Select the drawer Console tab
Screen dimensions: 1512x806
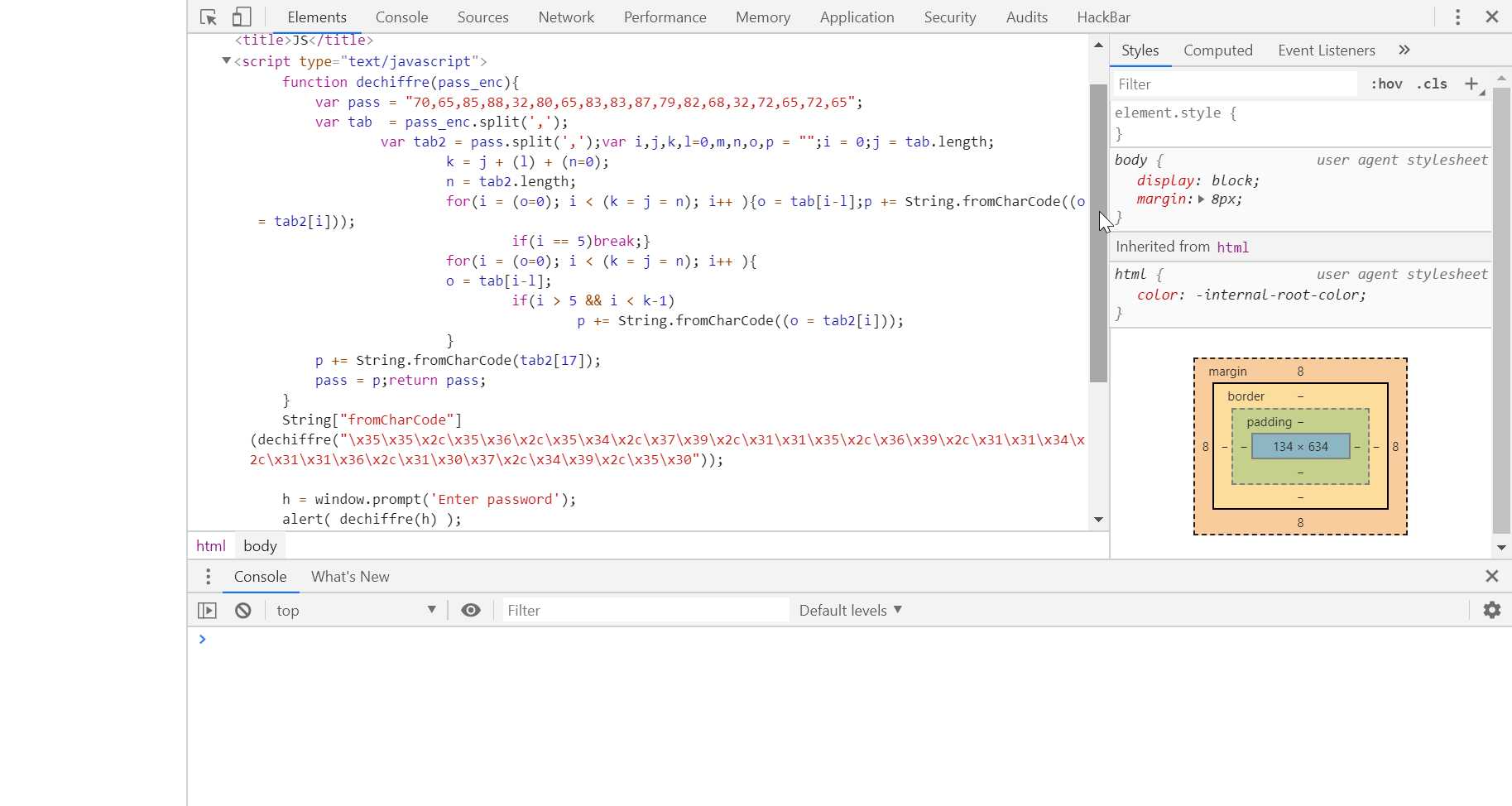pyautogui.click(x=260, y=577)
